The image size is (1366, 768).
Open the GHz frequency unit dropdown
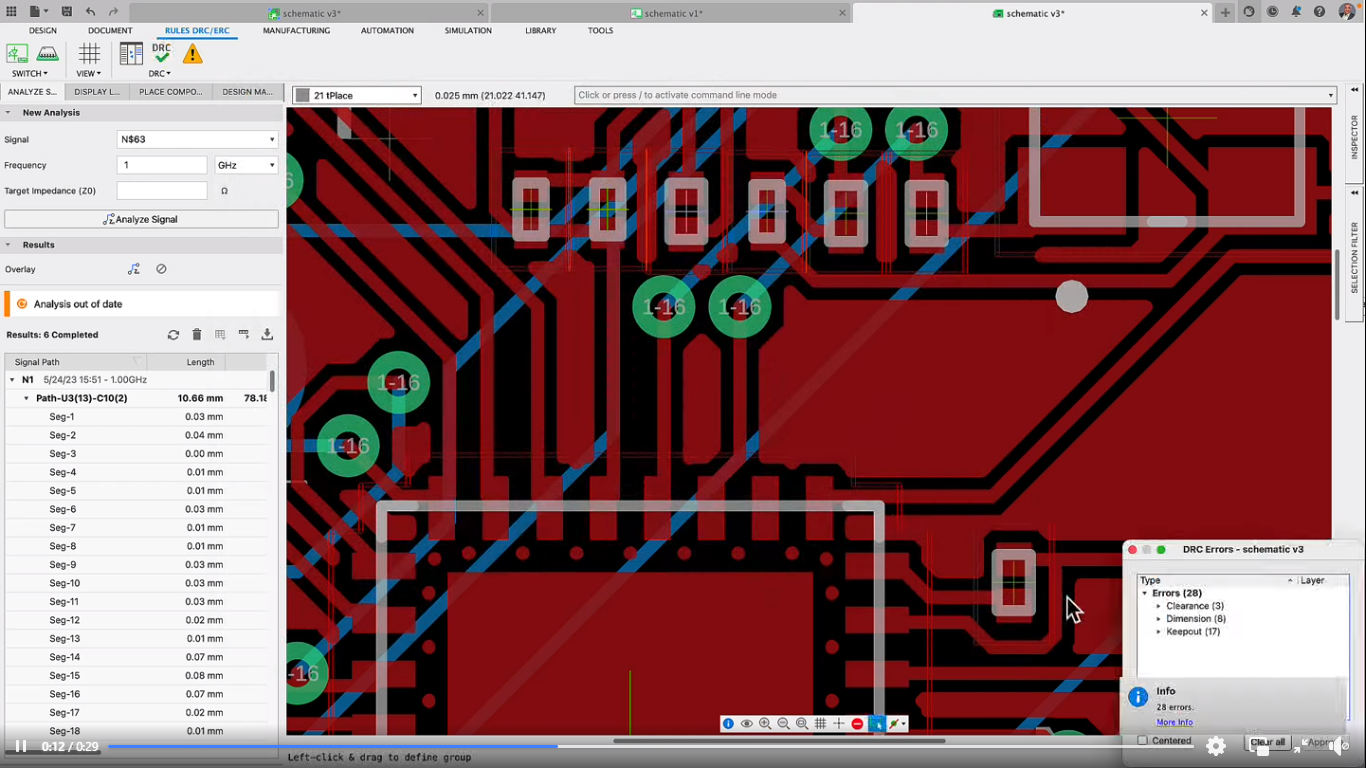pos(246,165)
